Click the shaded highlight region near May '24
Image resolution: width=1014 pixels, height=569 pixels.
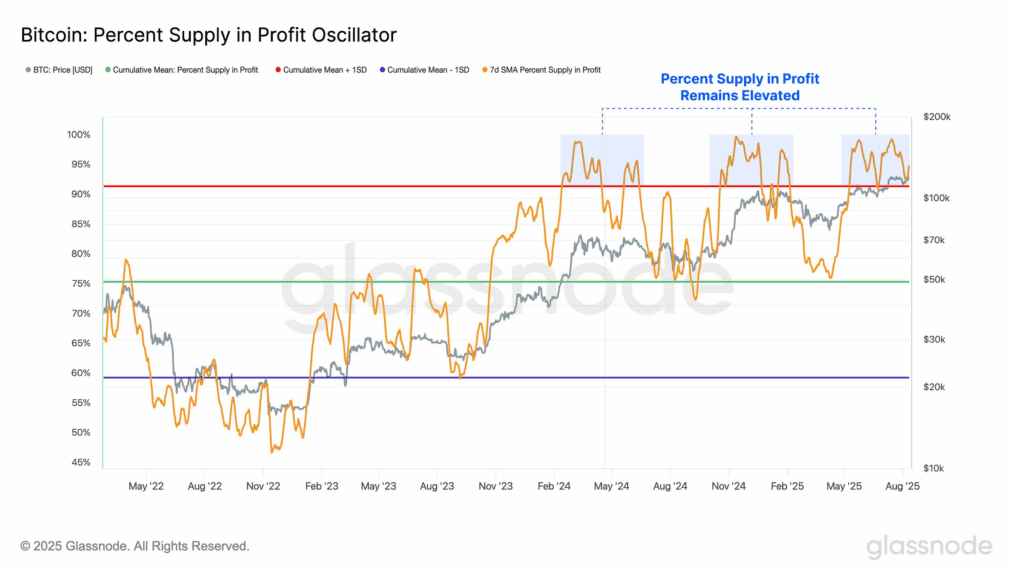[601, 160]
